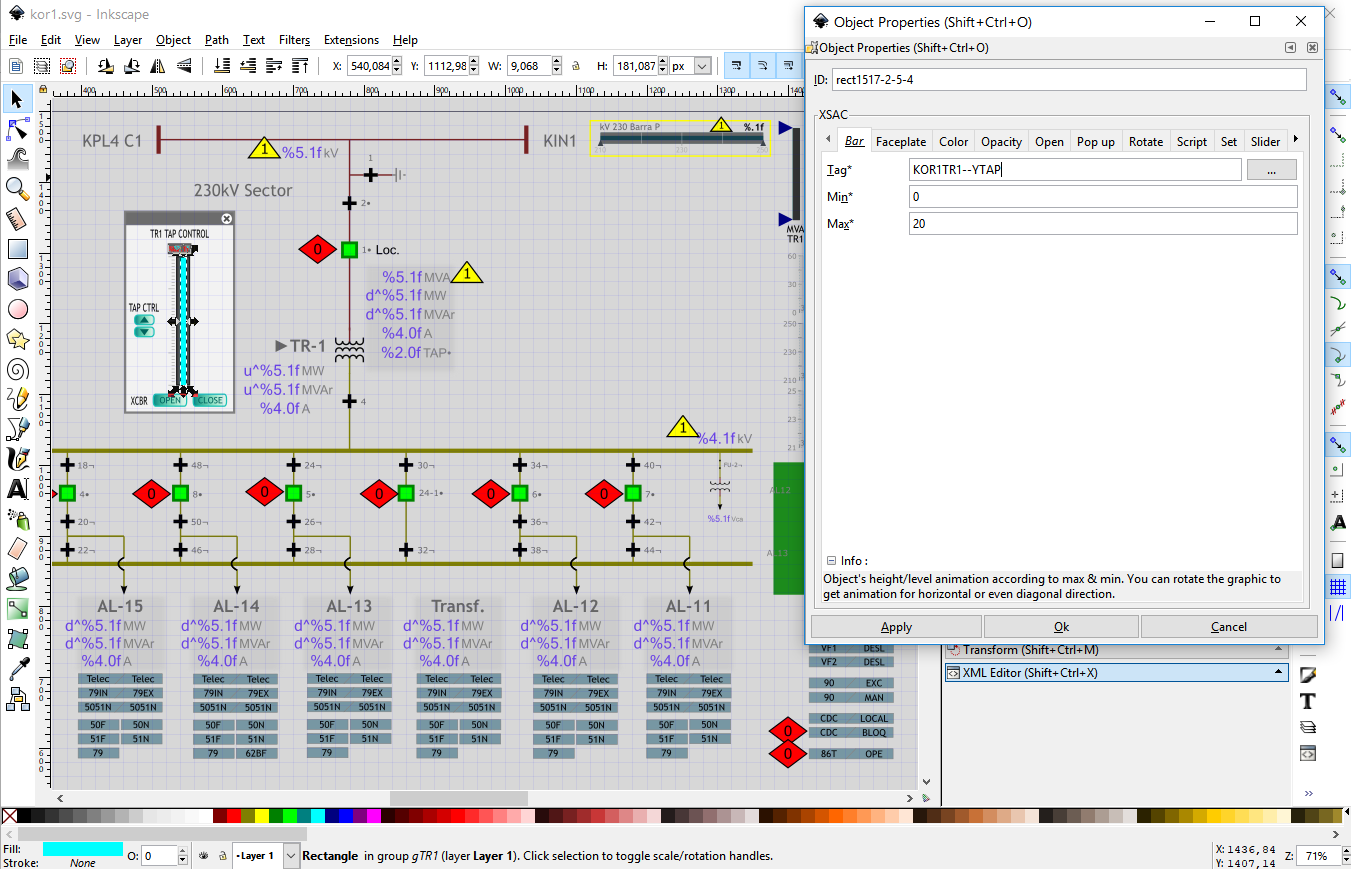Image resolution: width=1351 pixels, height=869 pixels.
Task: Pick the Eyedropper color picker tool
Action: 17,669
